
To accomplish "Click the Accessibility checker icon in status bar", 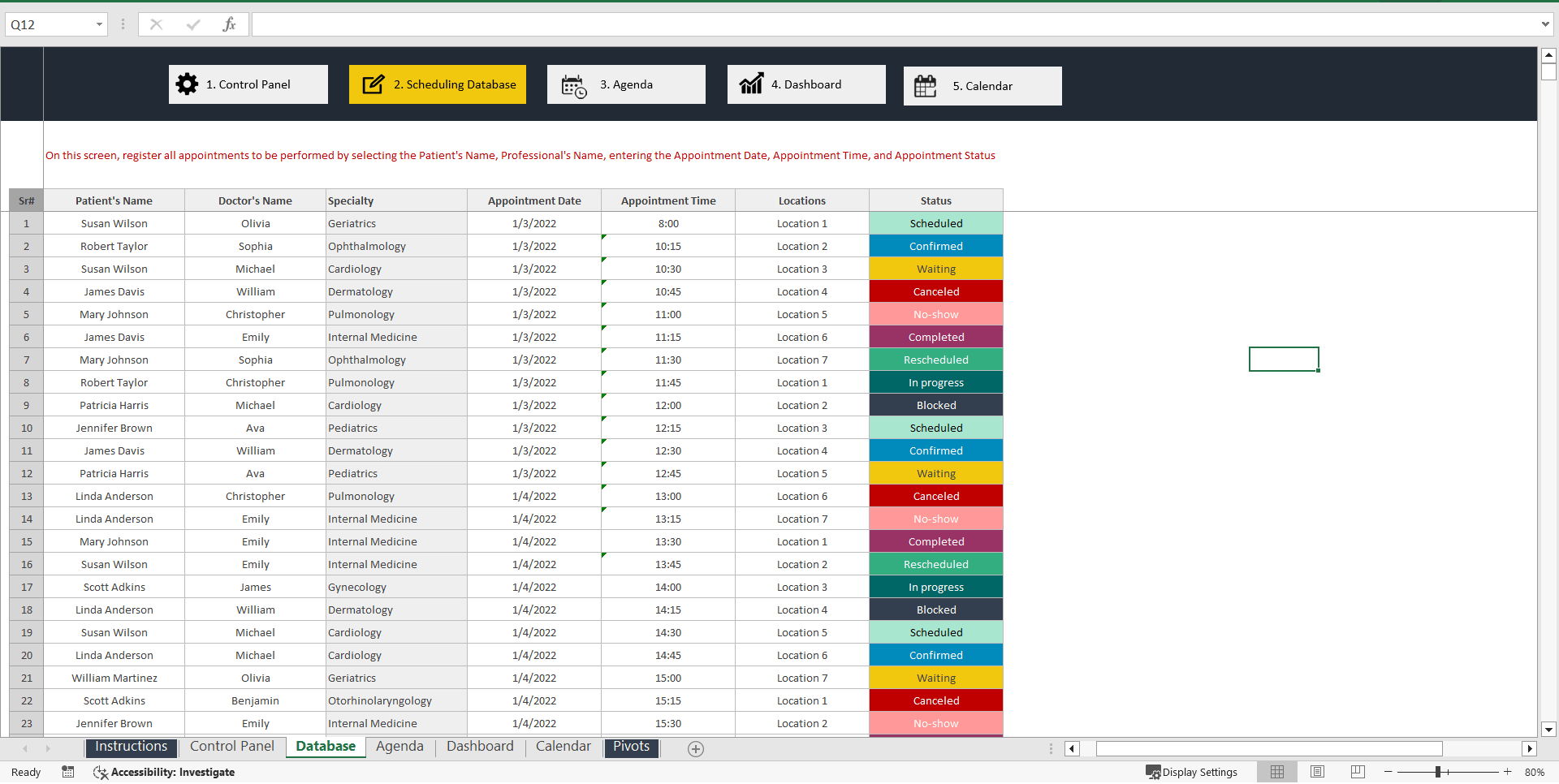I will [x=100, y=772].
